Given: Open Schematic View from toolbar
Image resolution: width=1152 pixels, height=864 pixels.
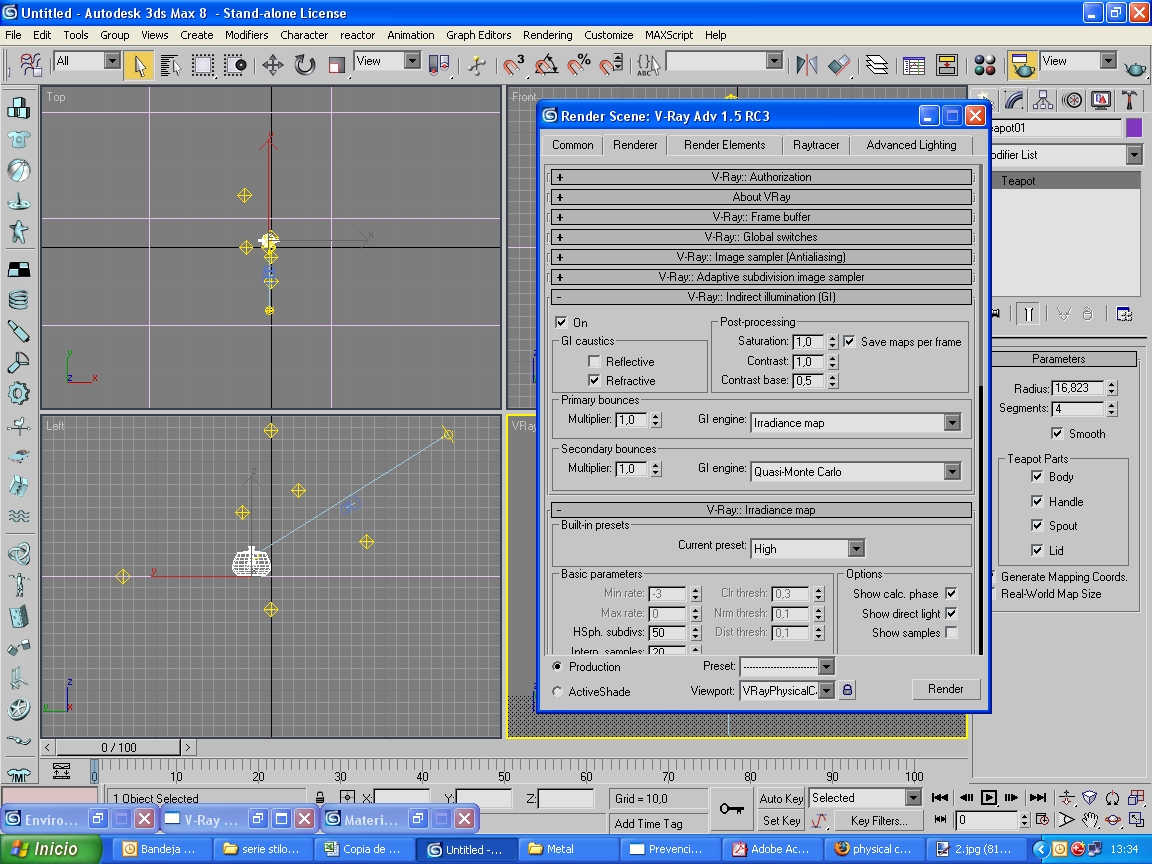Looking at the screenshot, I should [946, 65].
